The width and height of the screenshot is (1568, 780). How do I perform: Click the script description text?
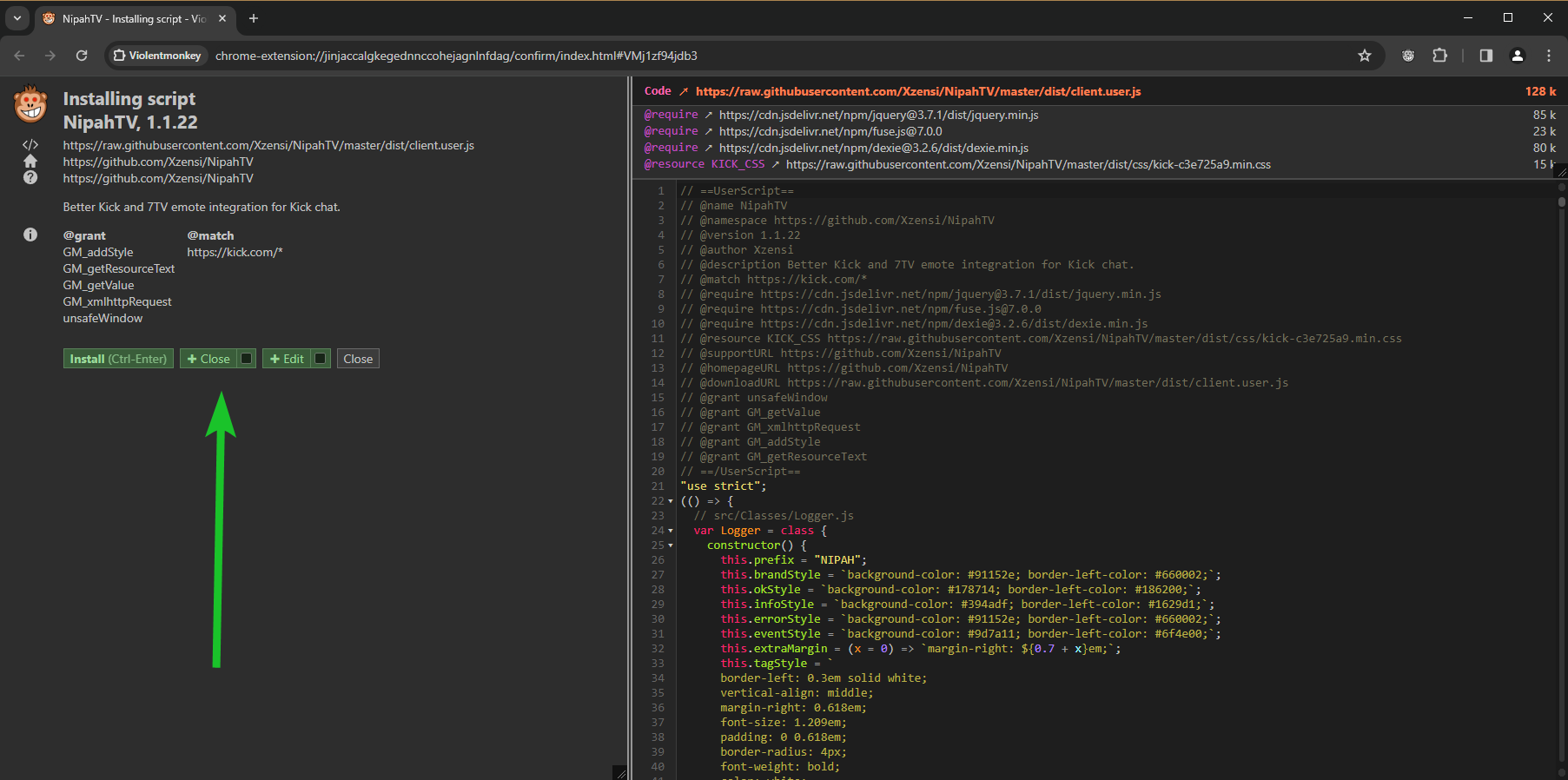coord(202,207)
